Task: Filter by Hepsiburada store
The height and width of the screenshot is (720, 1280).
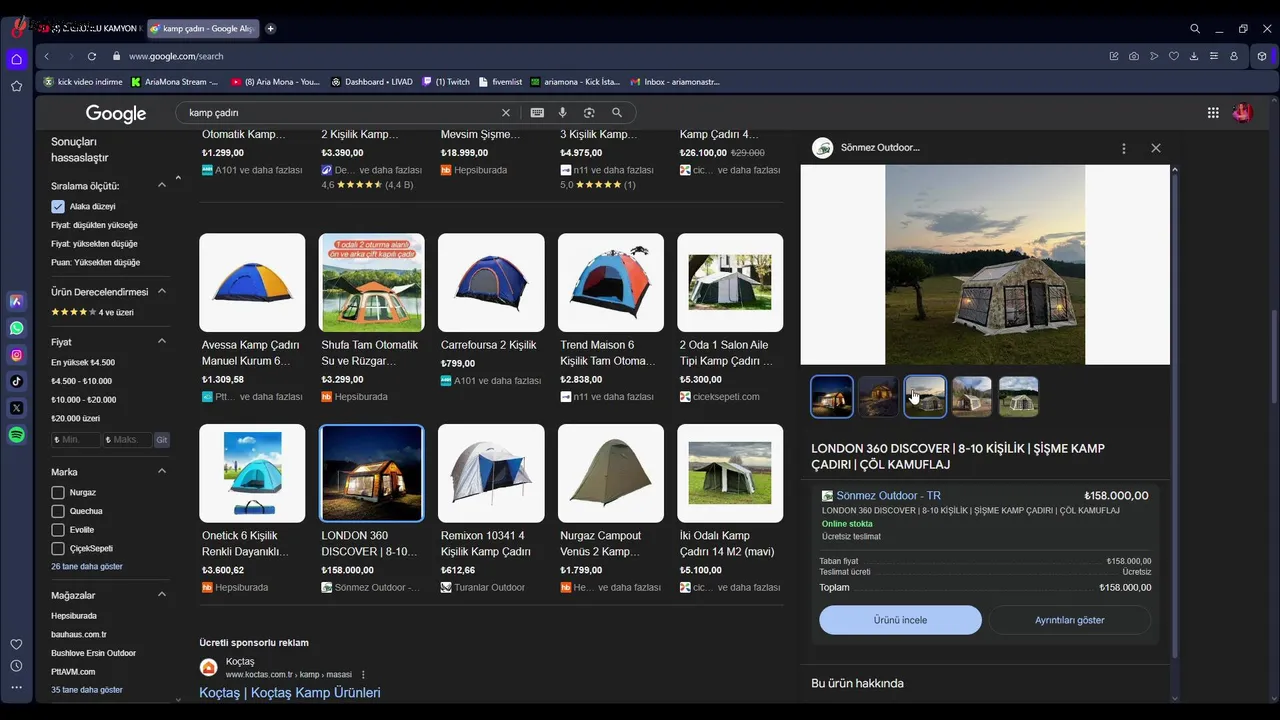Action: (x=74, y=616)
